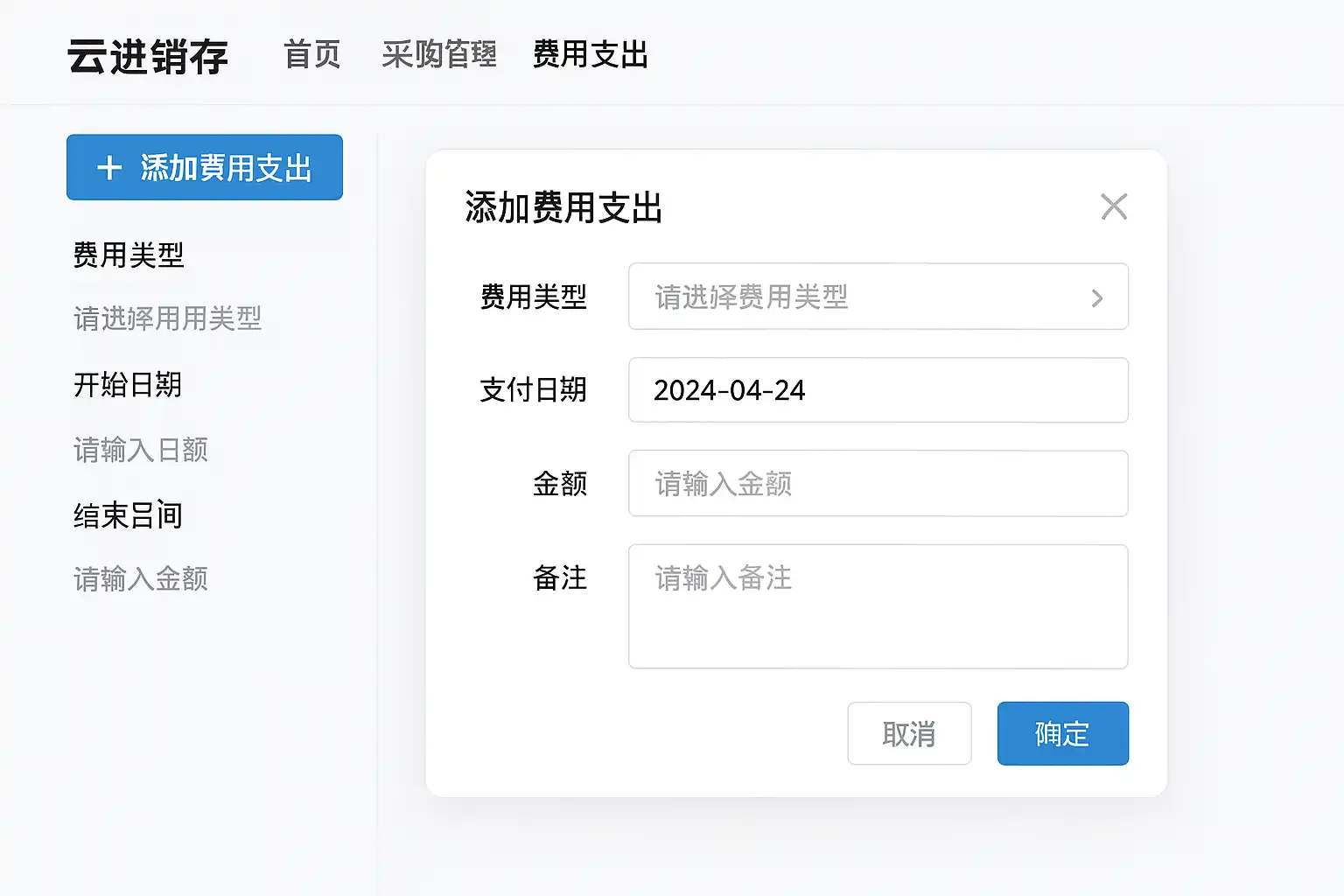The image size is (1344, 896).
Task: Open the 采购管理 nav menu
Action: pos(439,55)
